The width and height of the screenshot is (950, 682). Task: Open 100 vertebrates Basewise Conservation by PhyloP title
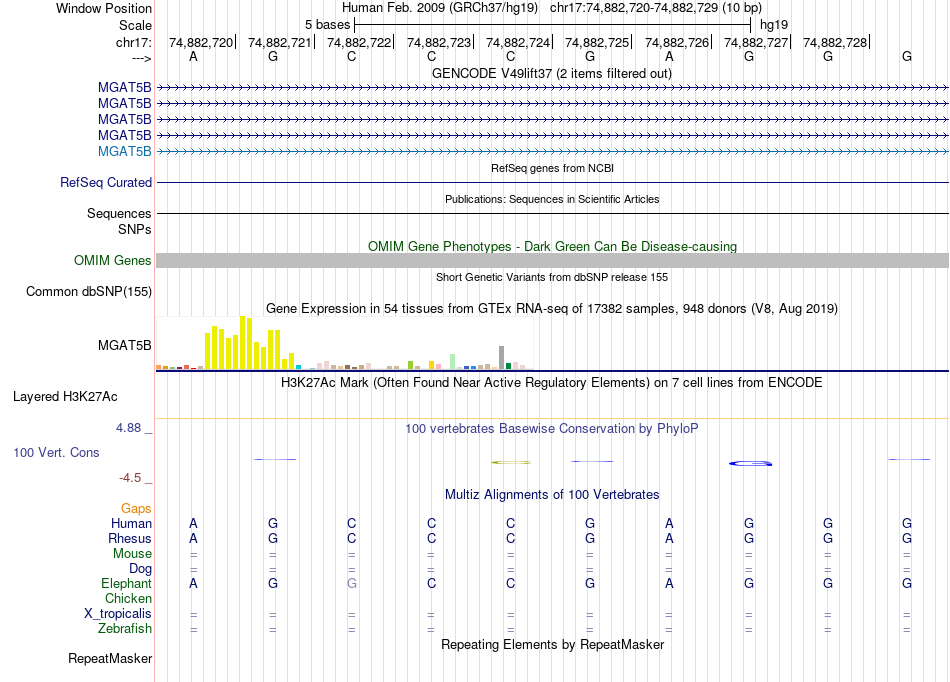[x=551, y=429]
